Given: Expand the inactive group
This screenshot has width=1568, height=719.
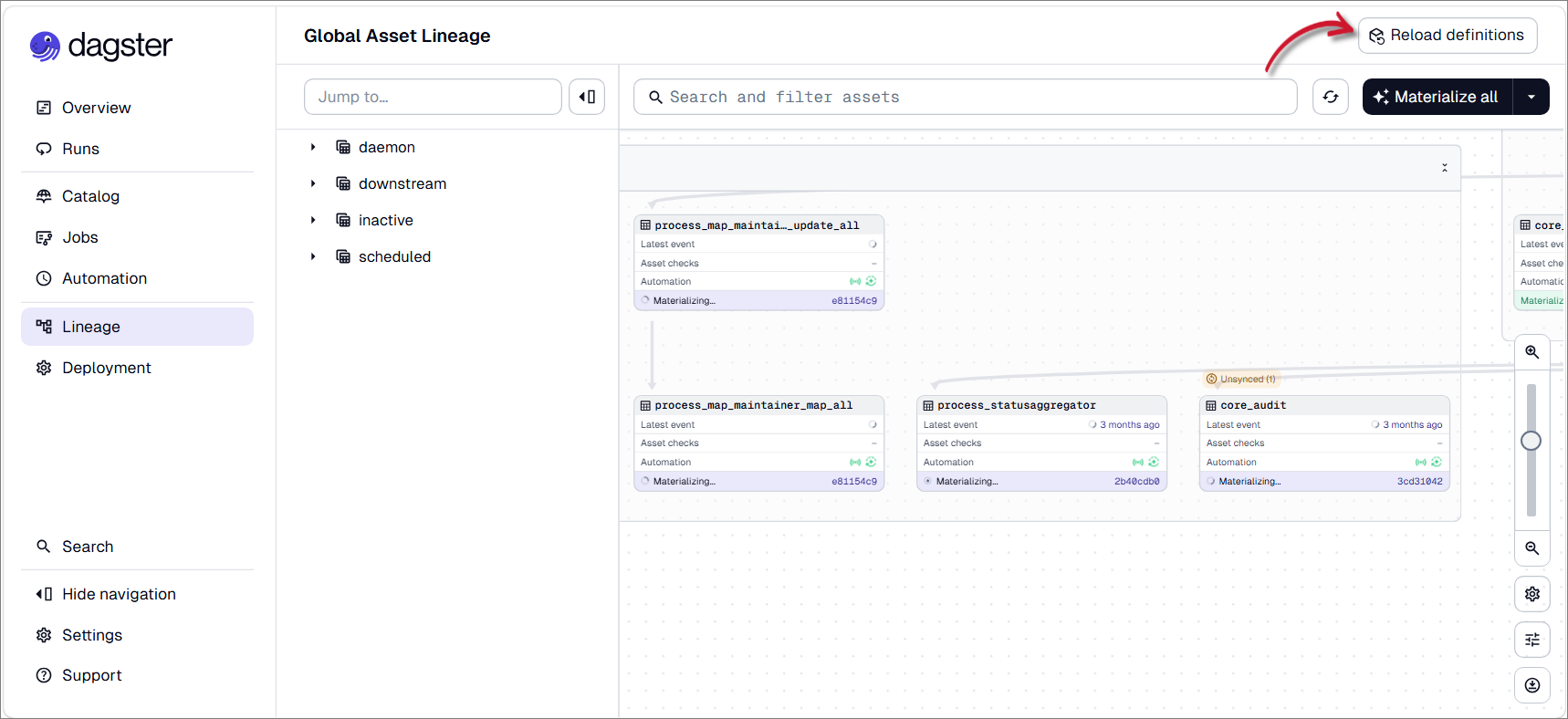Looking at the screenshot, I should [313, 220].
